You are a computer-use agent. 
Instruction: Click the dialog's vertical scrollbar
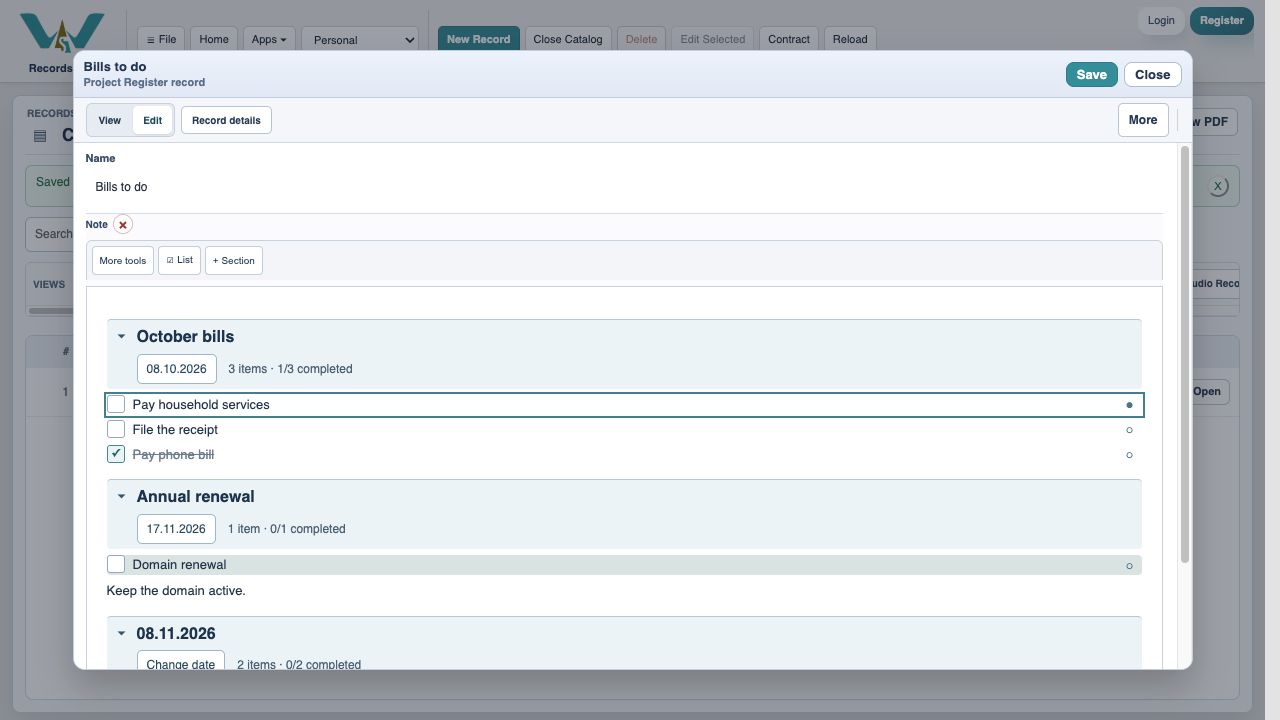(1185, 355)
